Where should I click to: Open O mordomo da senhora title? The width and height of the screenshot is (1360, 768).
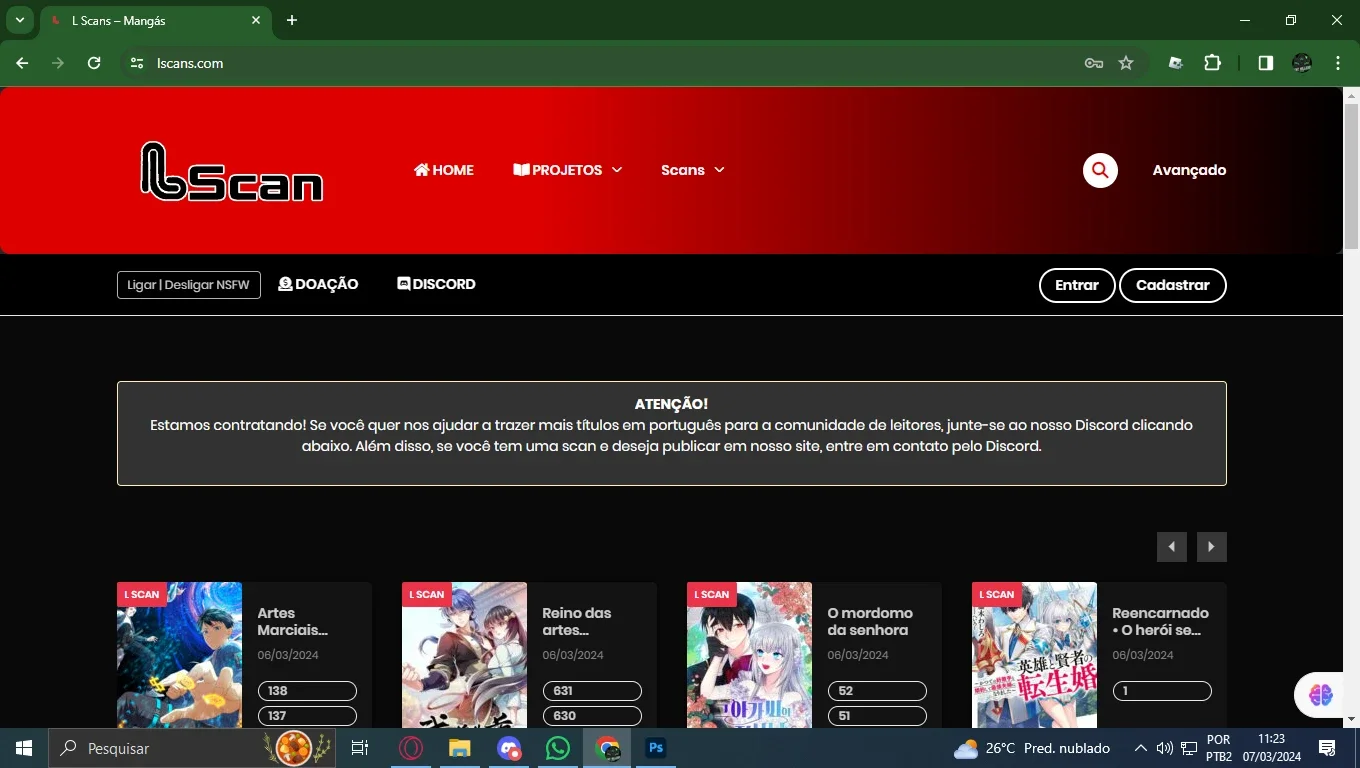(870, 621)
